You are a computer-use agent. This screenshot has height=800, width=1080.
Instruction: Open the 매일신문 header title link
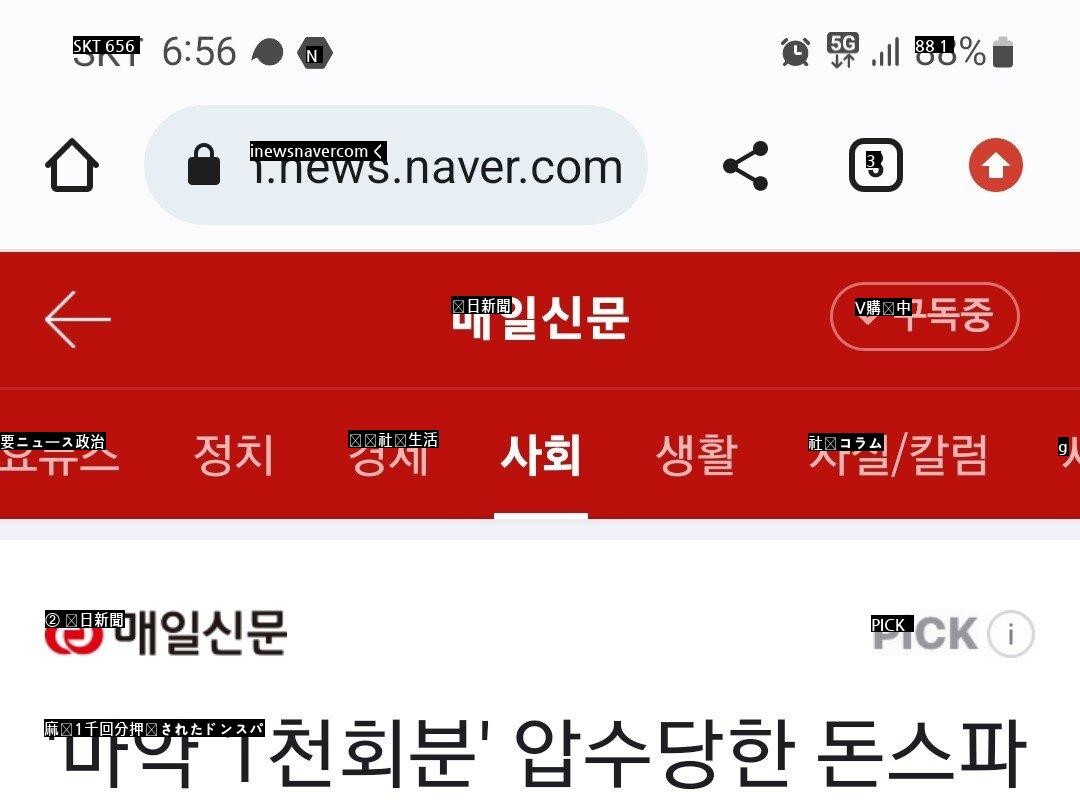(540, 318)
